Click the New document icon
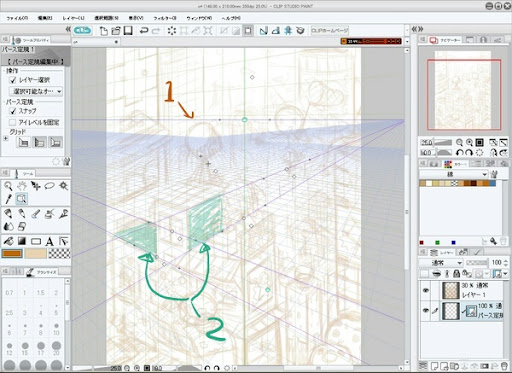Screen dimensions: 512x373 coord(104,31)
